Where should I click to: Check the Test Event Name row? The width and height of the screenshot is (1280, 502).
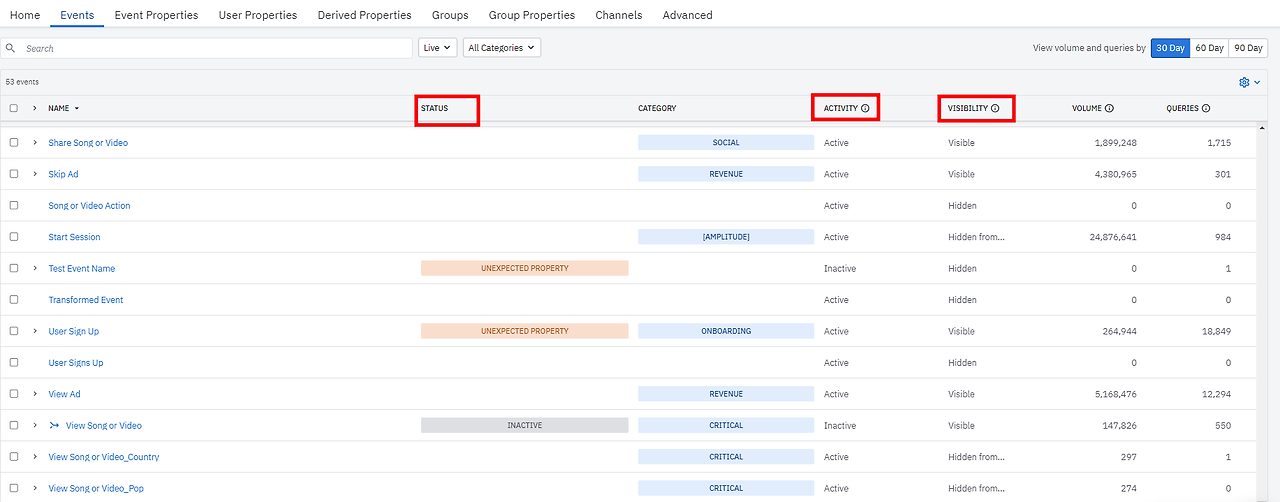click(14, 269)
